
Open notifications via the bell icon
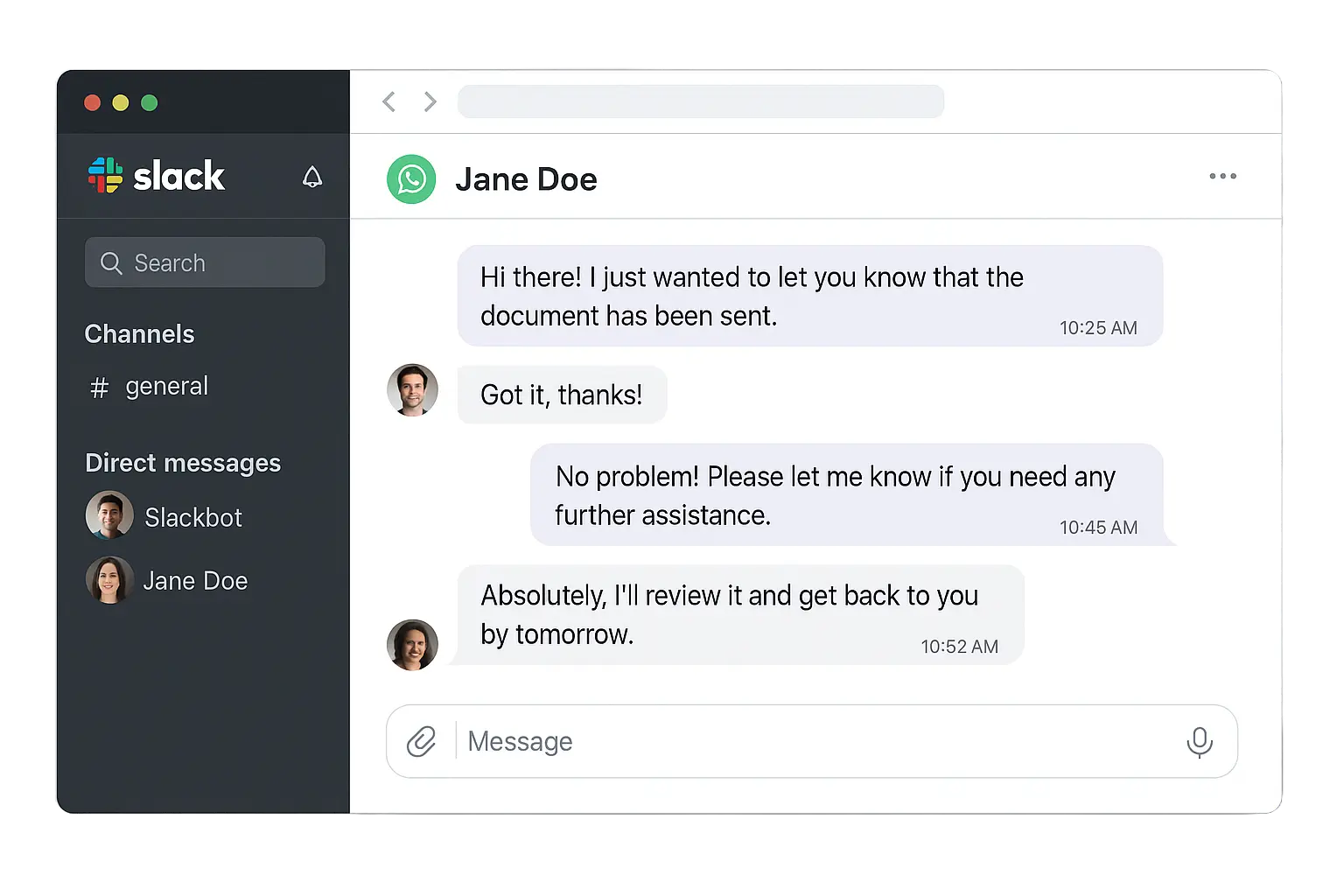point(311,177)
